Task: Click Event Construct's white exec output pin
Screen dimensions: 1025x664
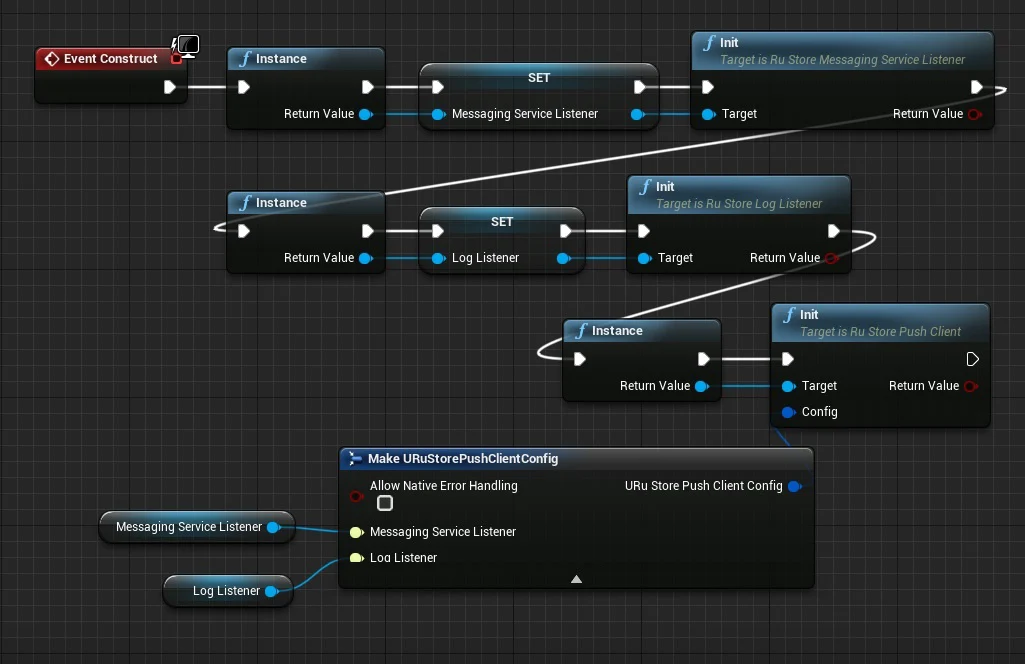Action: pyautogui.click(x=169, y=87)
